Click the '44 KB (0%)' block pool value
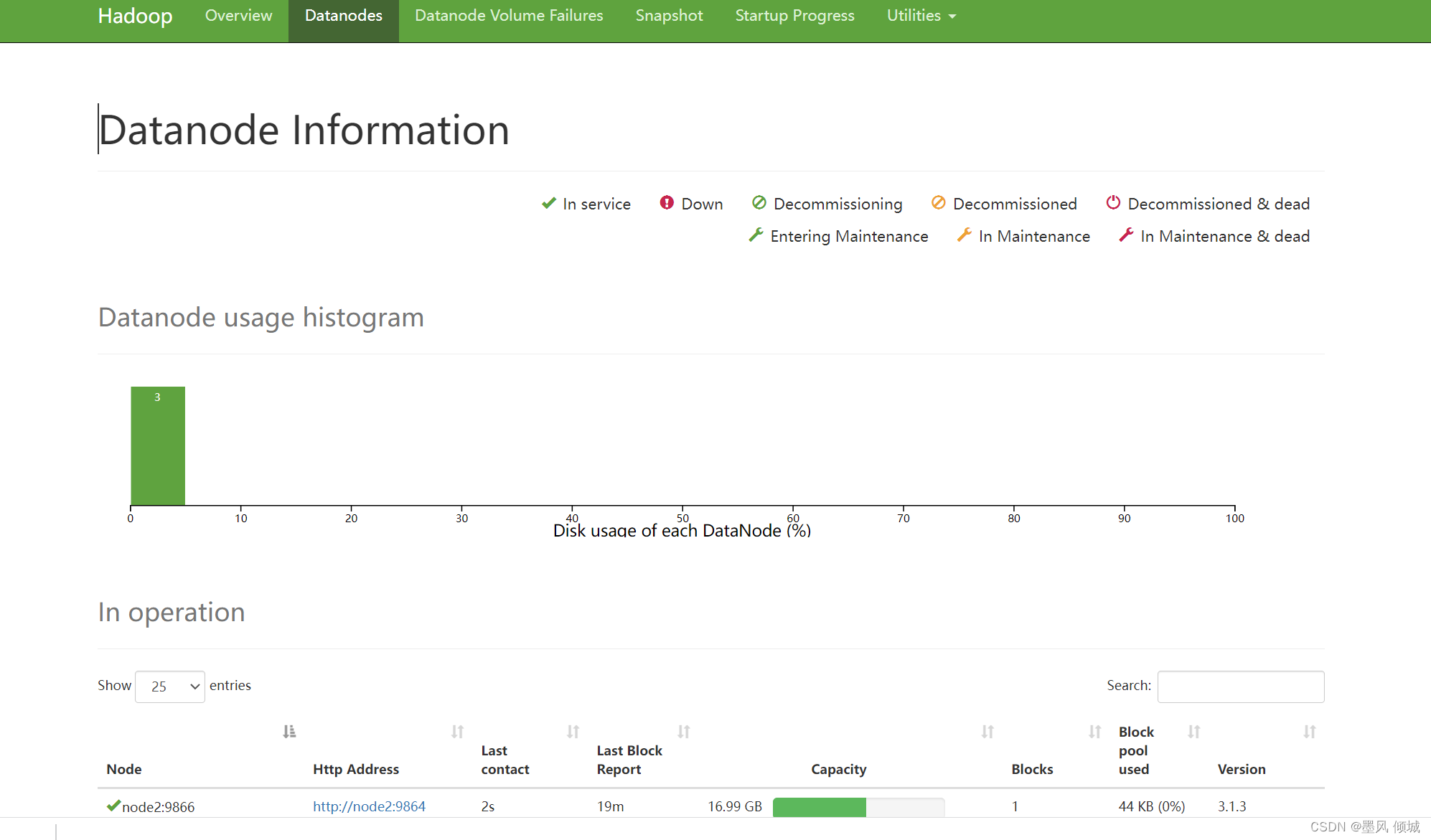The height and width of the screenshot is (840, 1431). click(x=1152, y=806)
